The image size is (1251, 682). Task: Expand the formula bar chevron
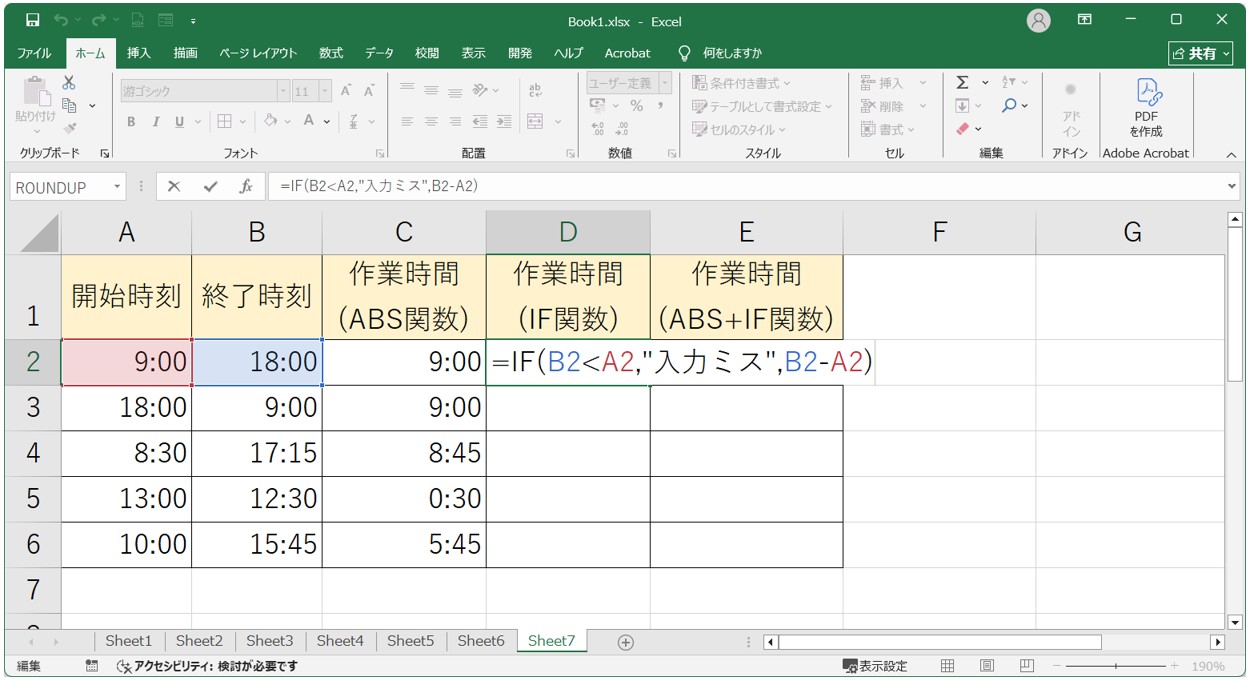tap(1232, 187)
